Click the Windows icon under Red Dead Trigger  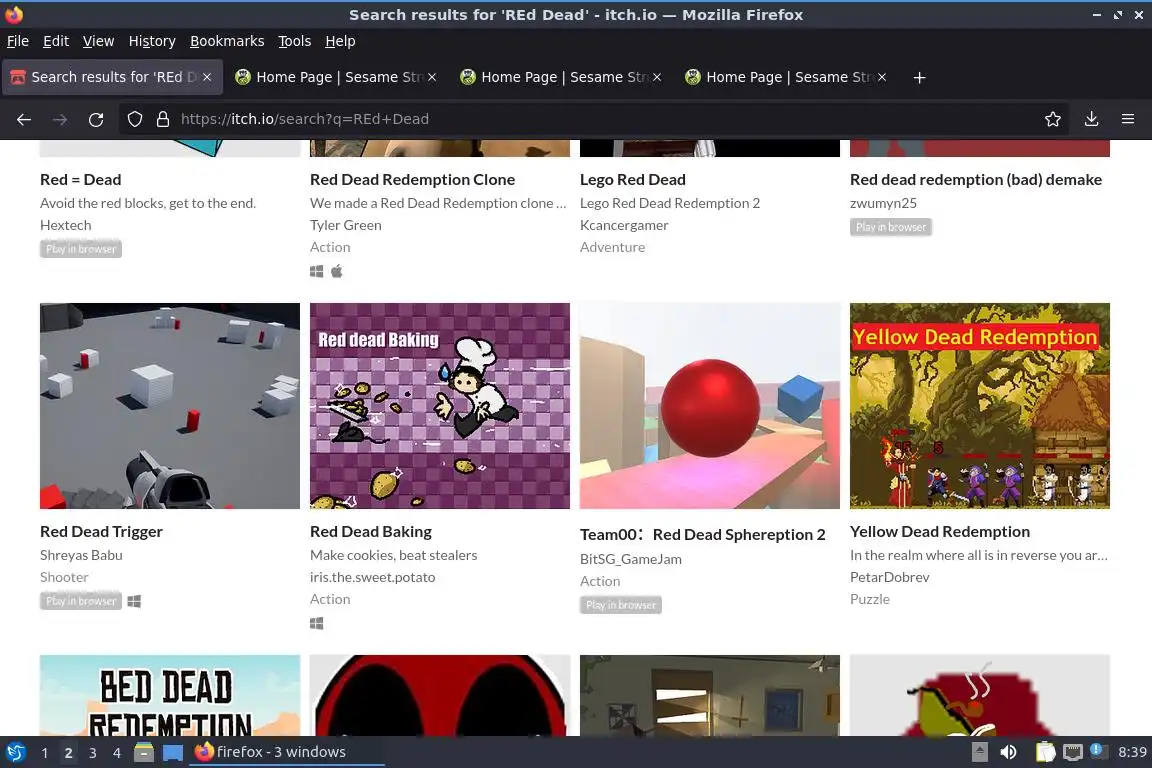(x=134, y=601)
